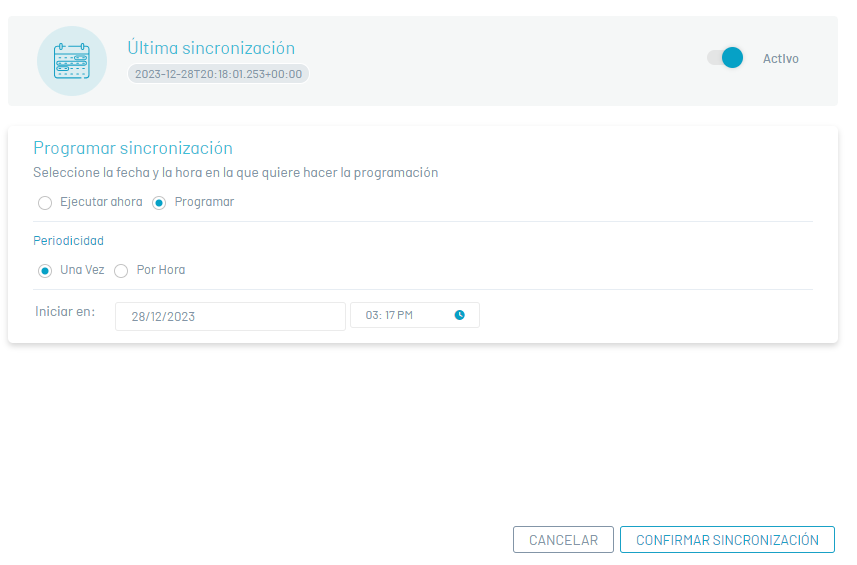Image resolution: width=857 pixels, height=565 pixels.
Task: Click the last sync timestamp badge
Action: pyautogui.click(x=218, y=74)
